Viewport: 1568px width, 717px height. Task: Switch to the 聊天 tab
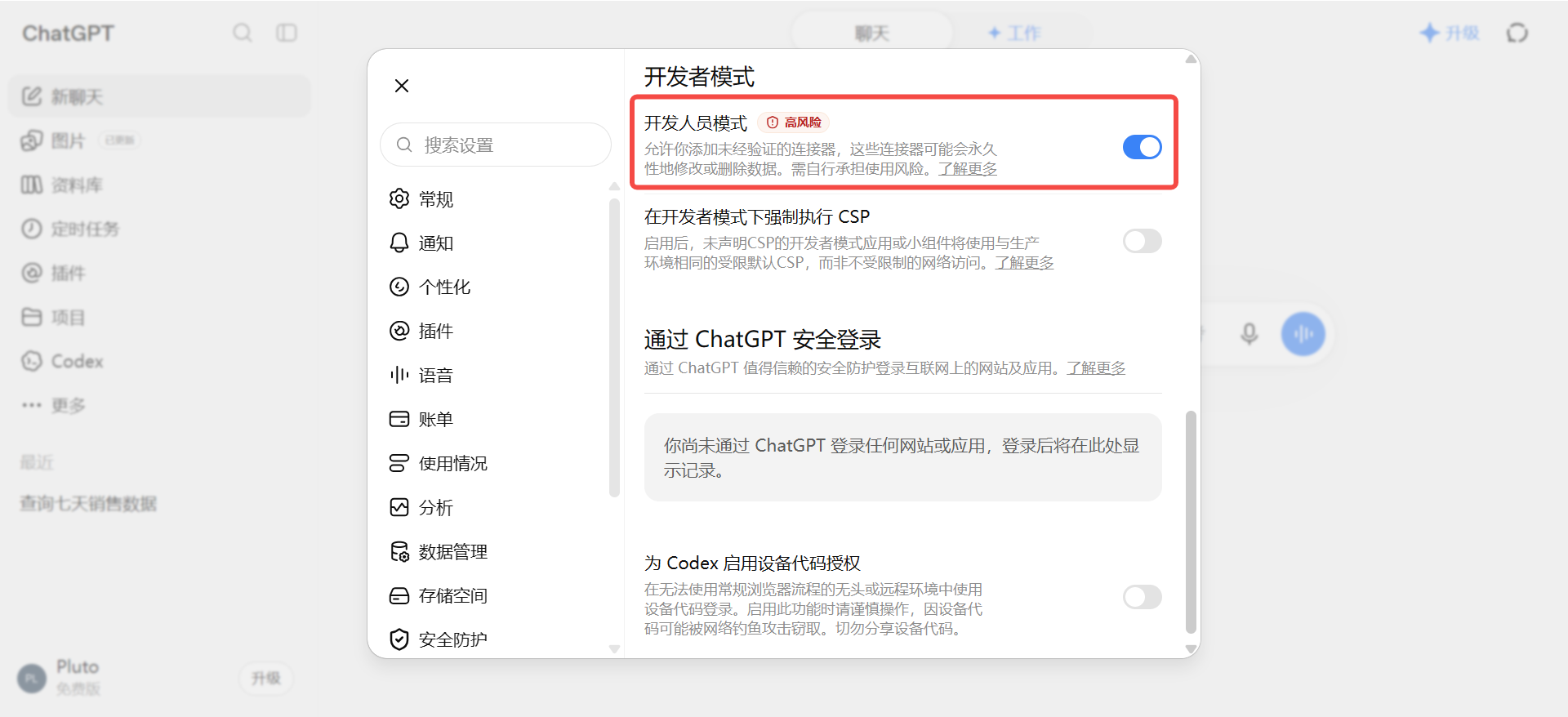tap(872, 33)
